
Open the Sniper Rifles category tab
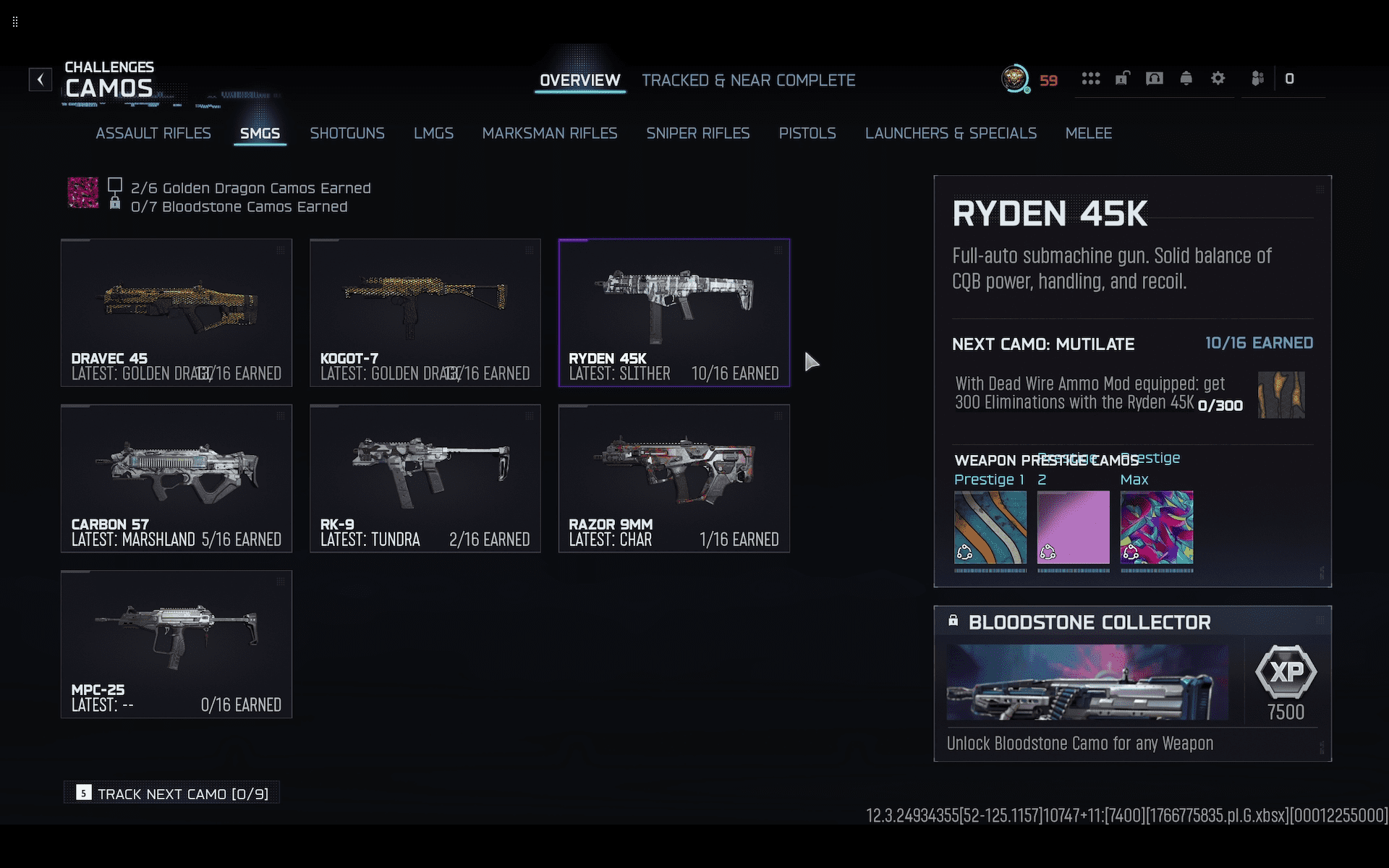[697, 133]
